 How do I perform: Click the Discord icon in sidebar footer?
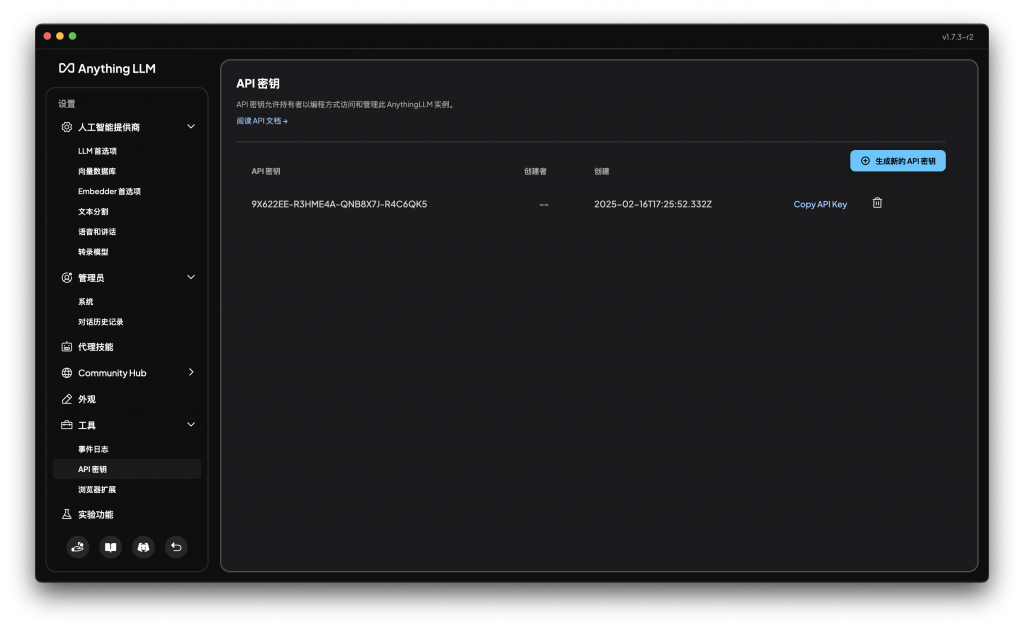pyautogui.click(x=144, y=547)
